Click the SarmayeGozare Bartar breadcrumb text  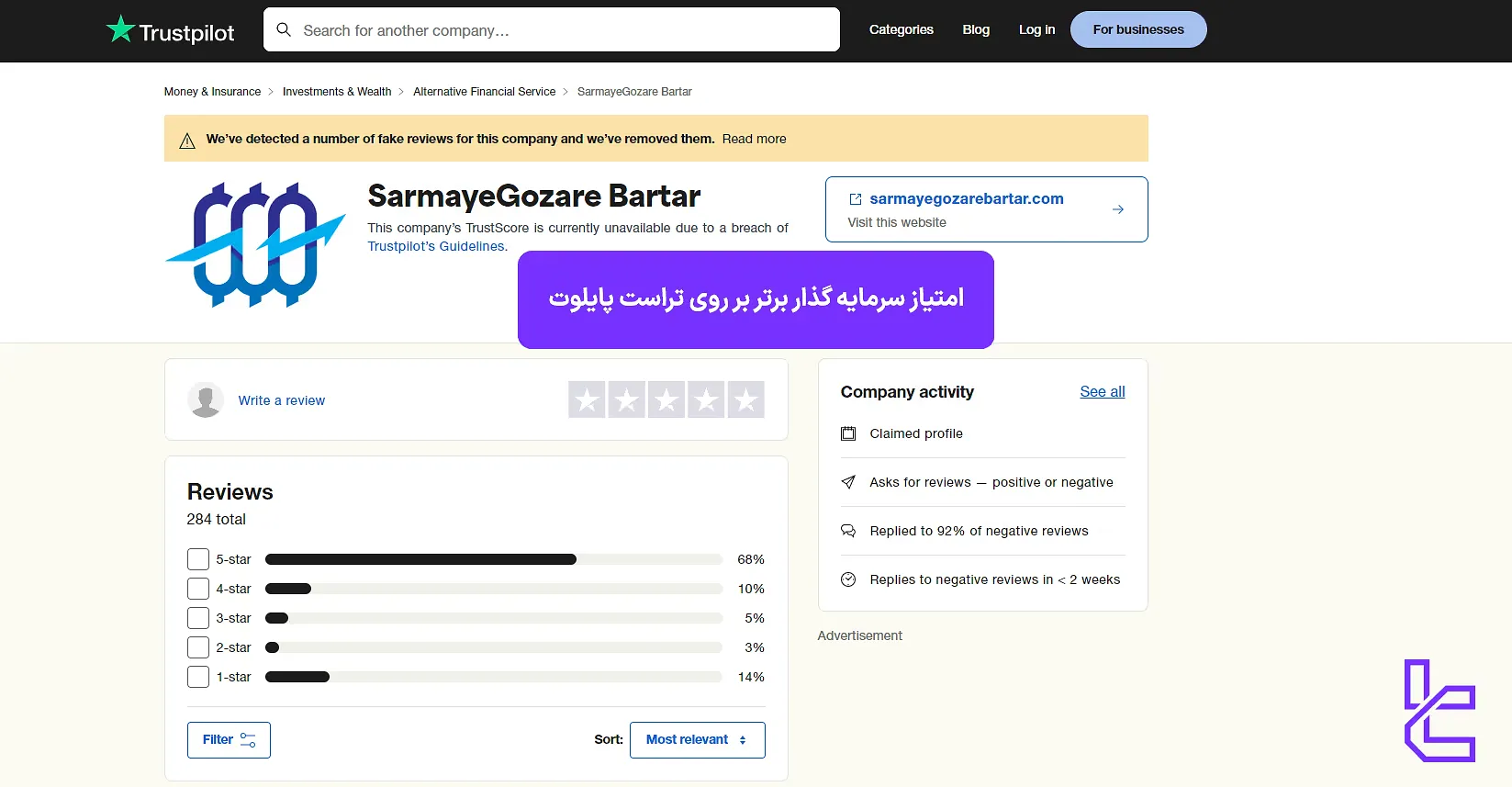coord(634,92)
